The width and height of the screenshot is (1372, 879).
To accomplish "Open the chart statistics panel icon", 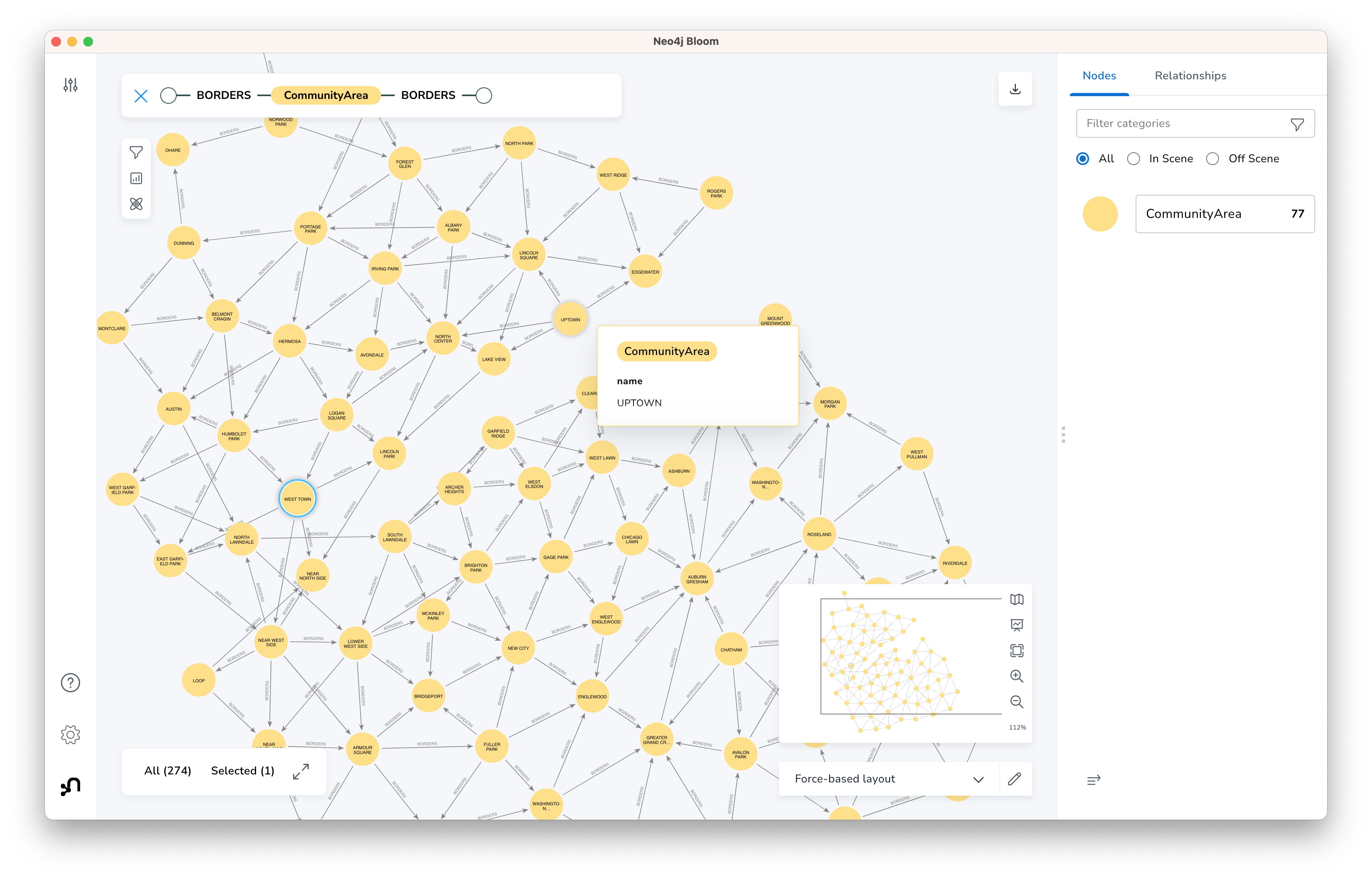I will click(x=136, y=179).
